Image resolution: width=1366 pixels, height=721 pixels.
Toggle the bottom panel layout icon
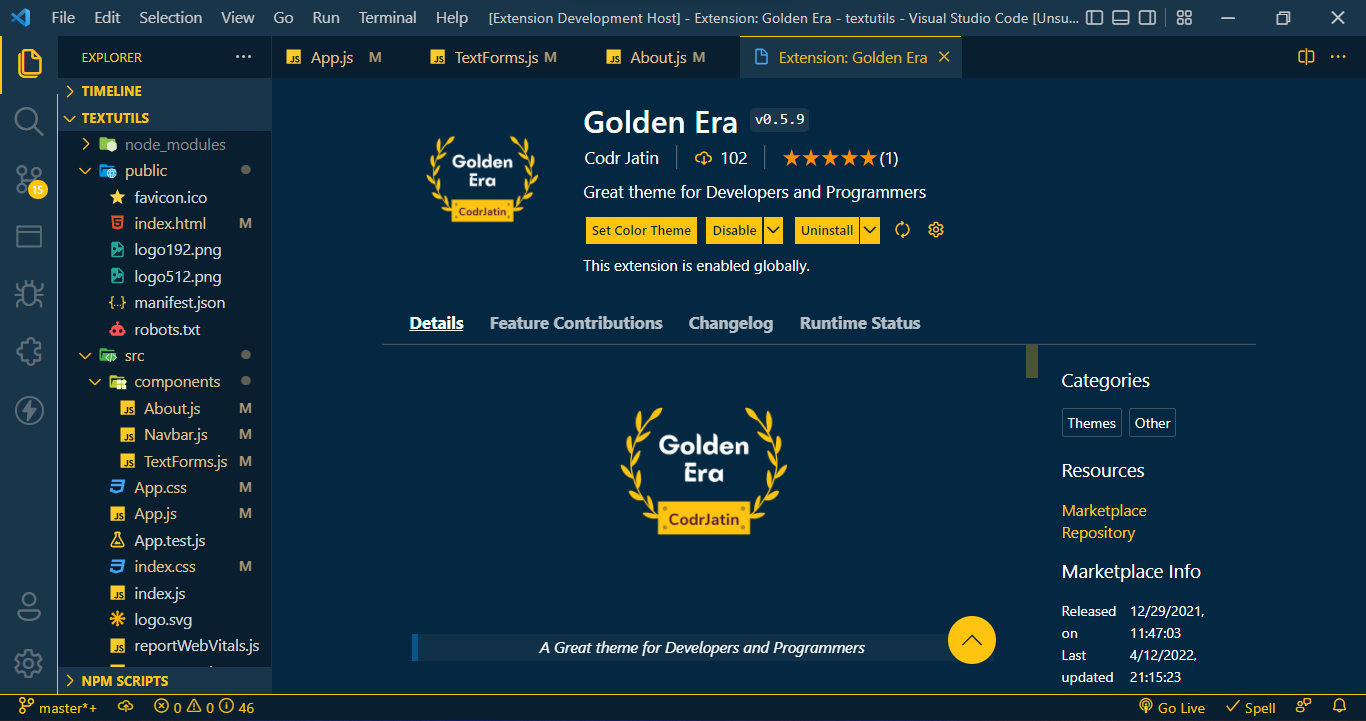1121,18
